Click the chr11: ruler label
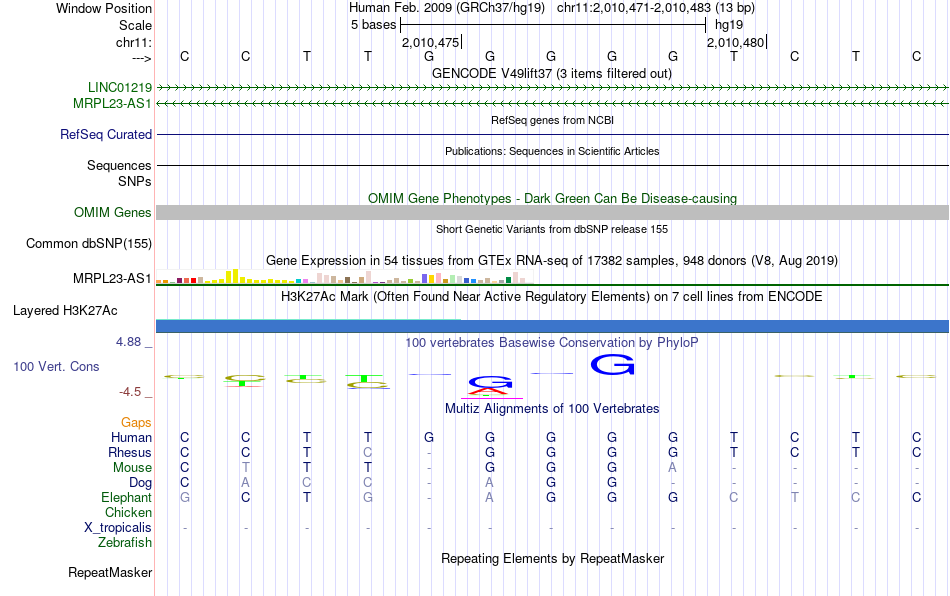 tap(133, 42)
